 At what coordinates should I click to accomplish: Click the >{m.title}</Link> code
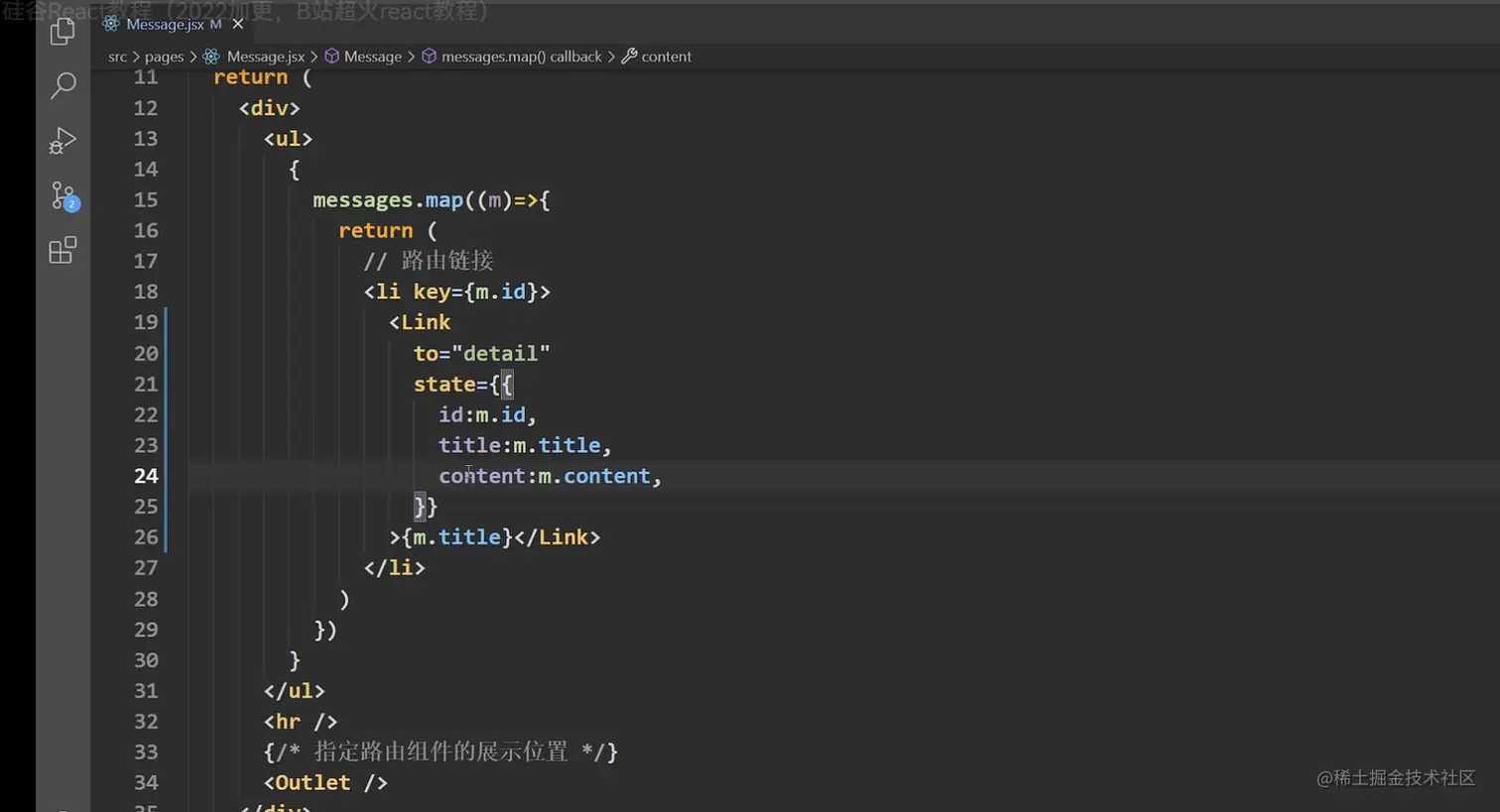(x=495, y=537)
